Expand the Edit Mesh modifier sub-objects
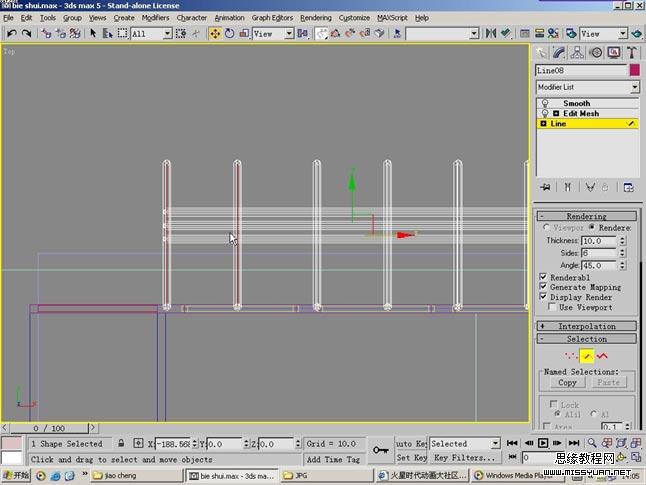 pos(556,113)
